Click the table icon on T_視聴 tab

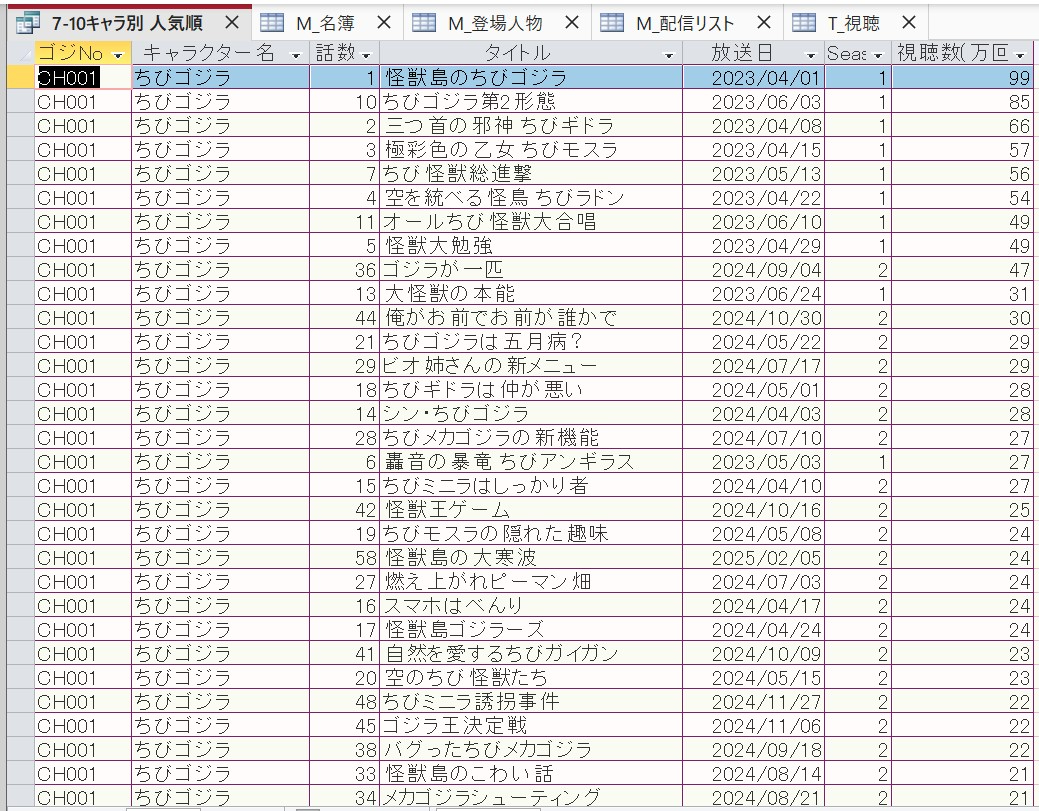804,23
